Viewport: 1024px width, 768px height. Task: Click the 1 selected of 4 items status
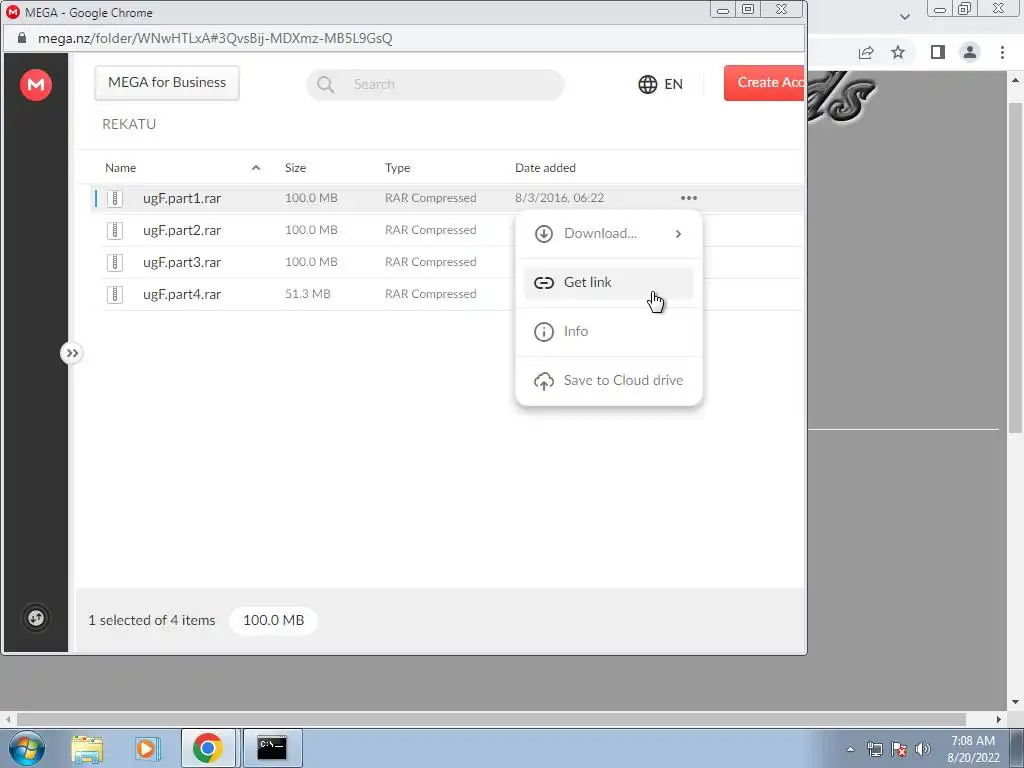[152, 620]
